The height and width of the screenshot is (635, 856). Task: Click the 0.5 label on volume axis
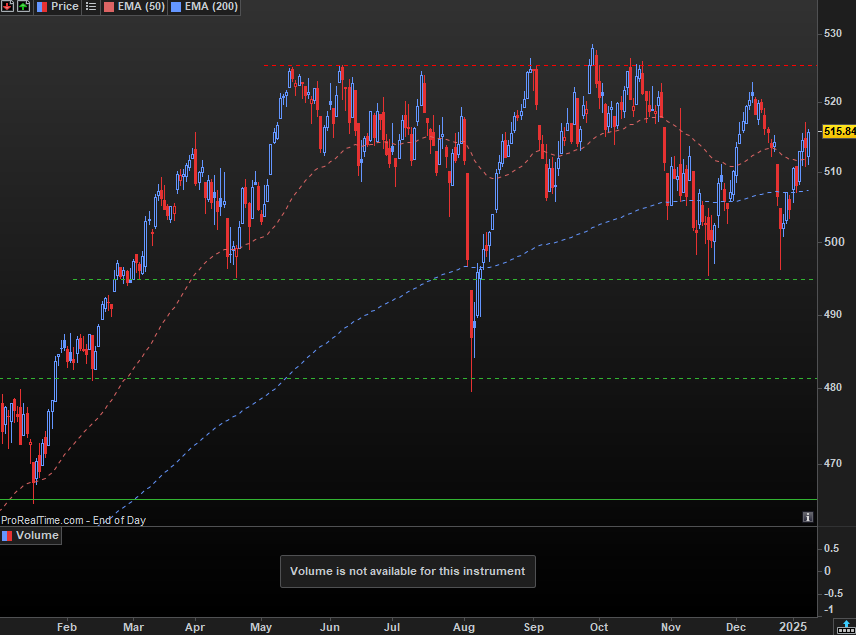point(831,548)
